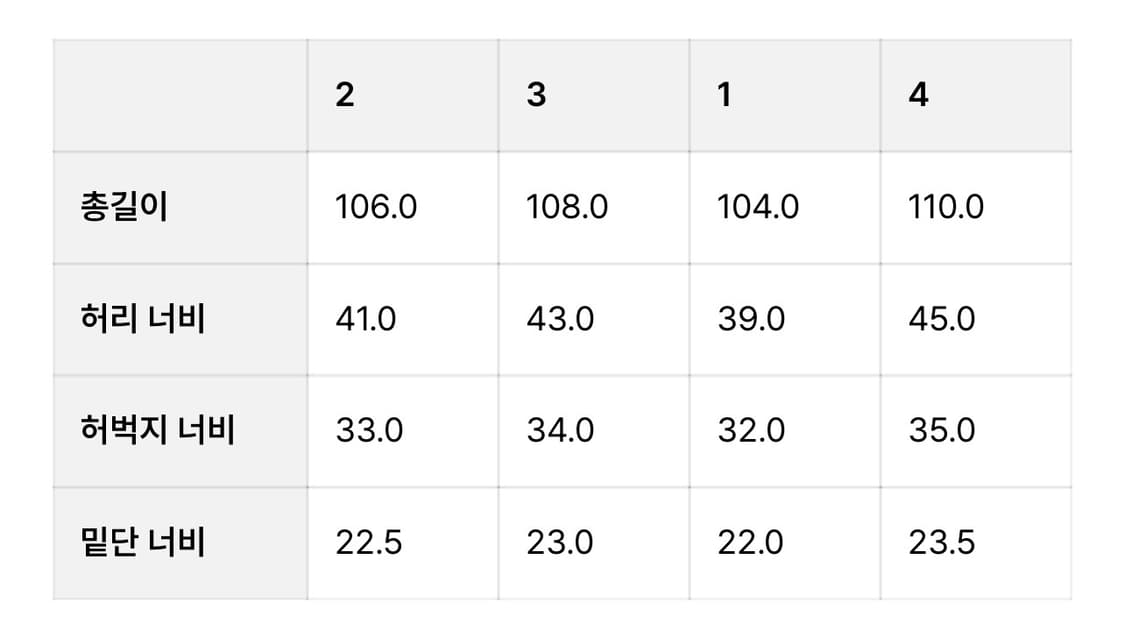The width and height of the screenshot is (1125, 624).
Task: Select the 23.5 cell in 밑단 너비 row
Action: click(x=942, y=543)
